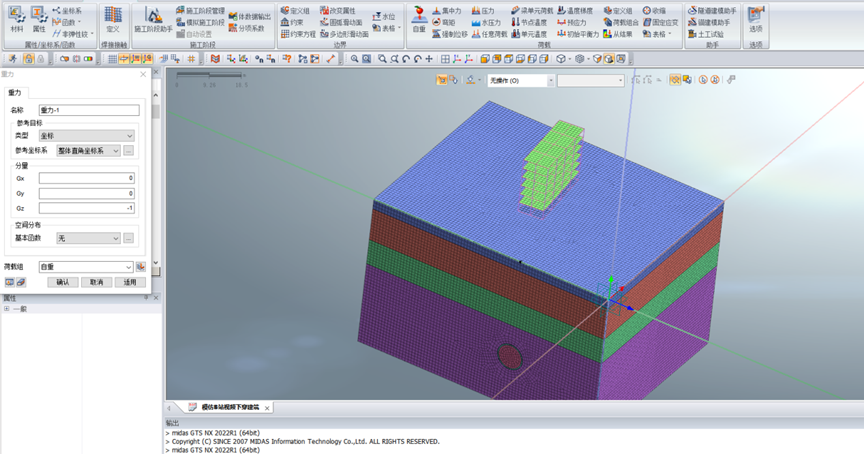Image resolution: width=864 pixels, height=454 pixels.
Task: Click the Gx value field
Action: coord(87,178)
